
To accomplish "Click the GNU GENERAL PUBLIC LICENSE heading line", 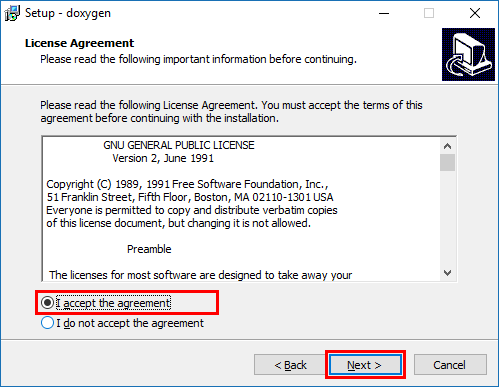I will [x=179, y=145].
